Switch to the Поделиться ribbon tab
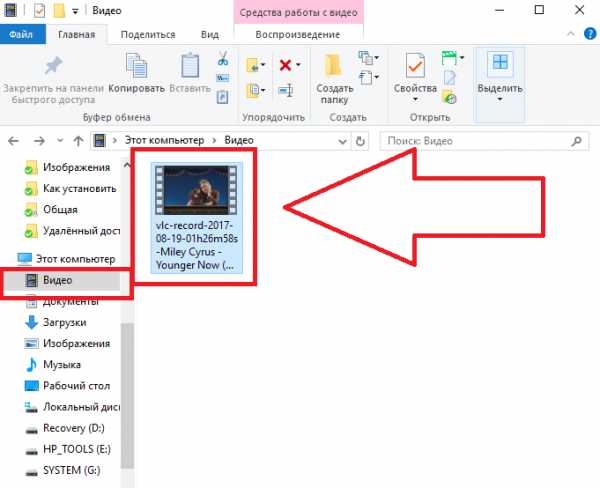 click(x=148, y=34)
